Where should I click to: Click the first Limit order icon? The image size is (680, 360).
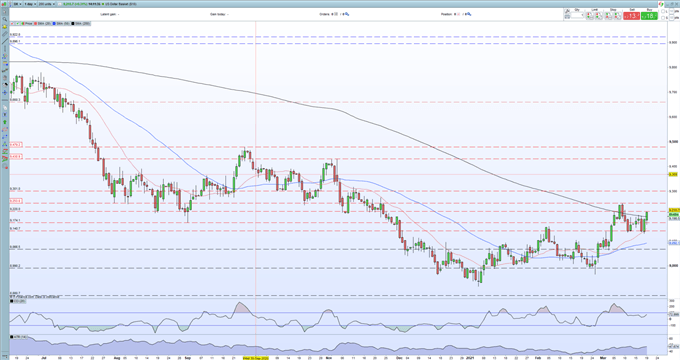589,16
